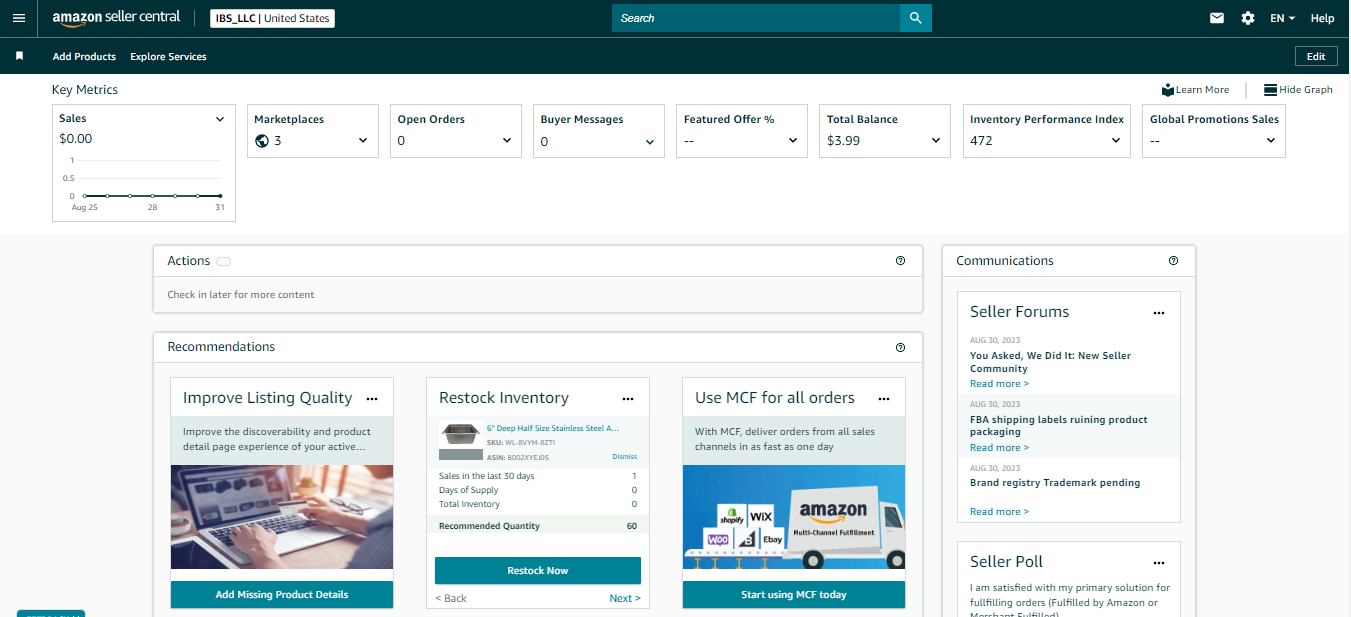Click the bookmark icon in favorites bar
Image resolution: width=1351 pixels, height=617 pixels.
(19, 56)
